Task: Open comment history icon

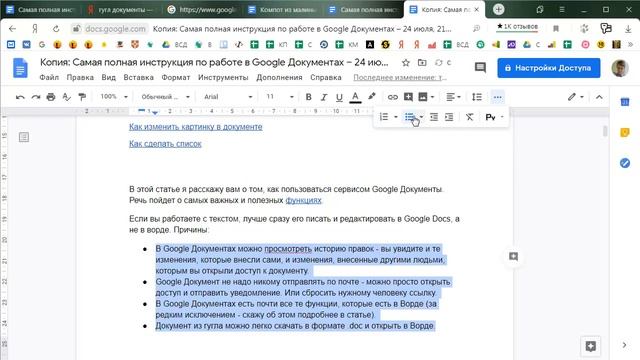Action: pyautogui.click(x=480, y=67)
